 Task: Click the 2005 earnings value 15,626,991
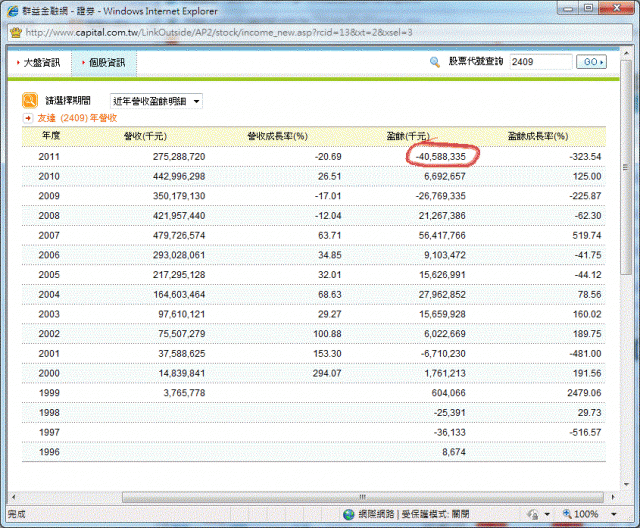point(442,275)
